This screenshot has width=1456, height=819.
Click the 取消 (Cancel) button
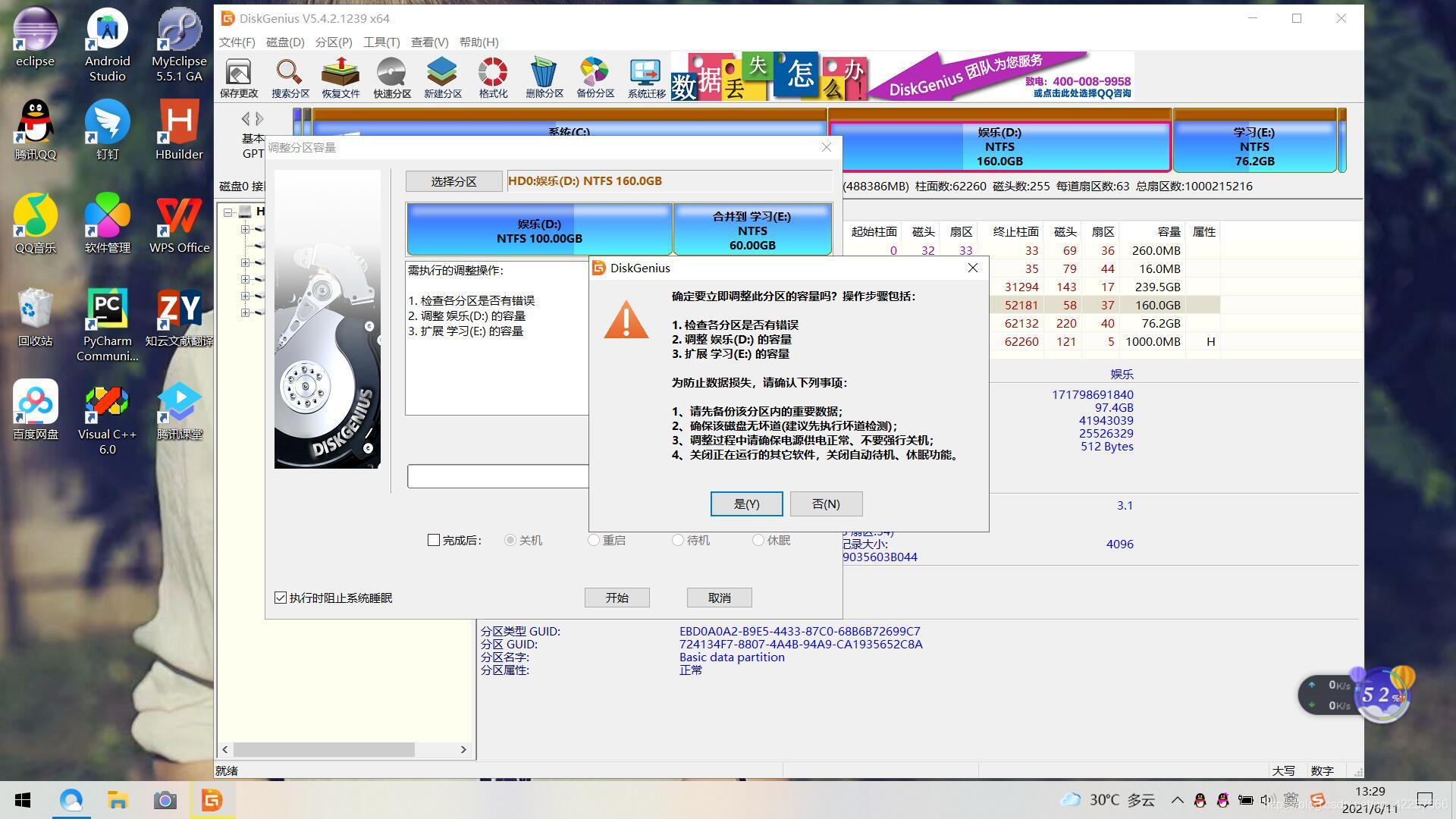720,598
